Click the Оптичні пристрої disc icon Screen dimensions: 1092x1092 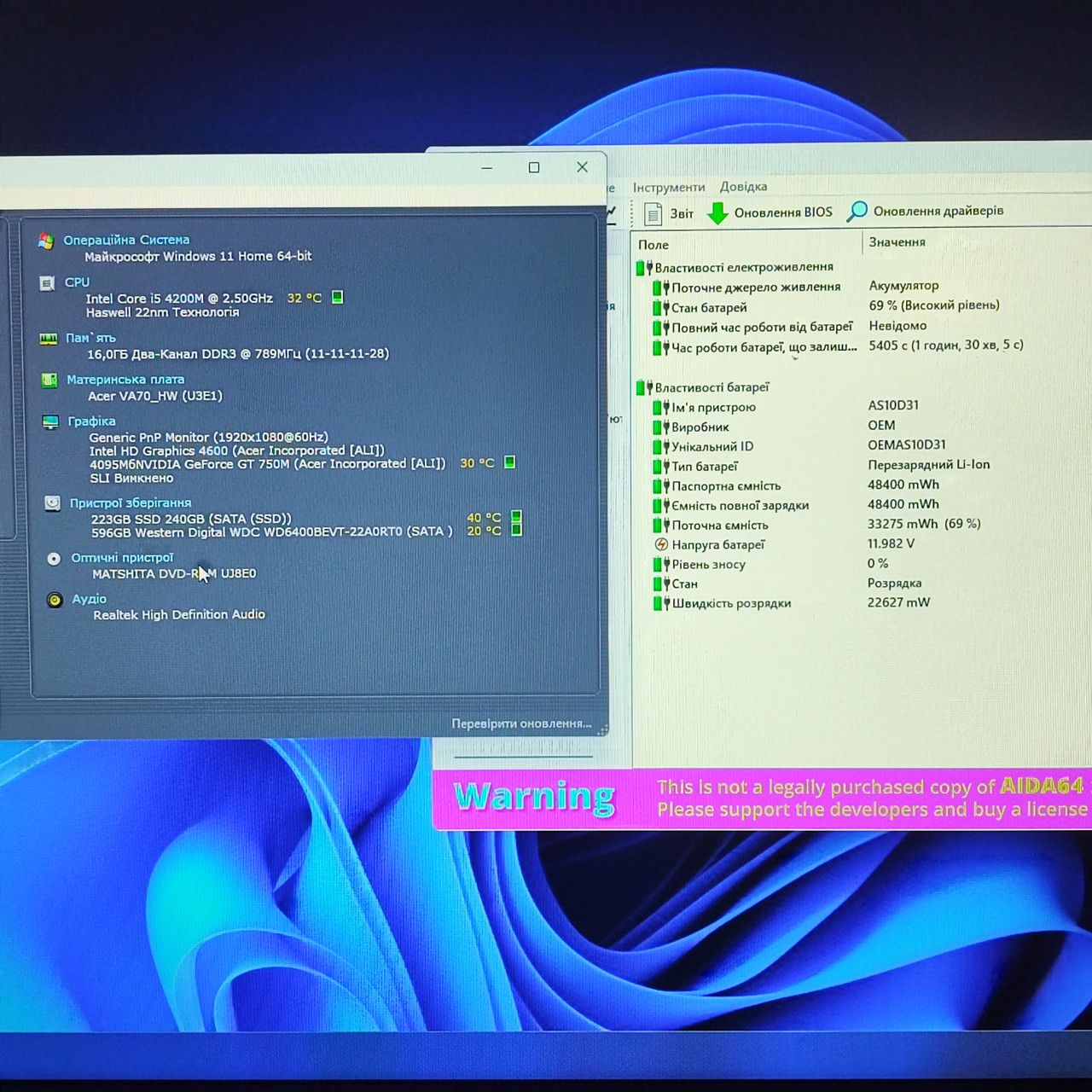tap(54, 559)
